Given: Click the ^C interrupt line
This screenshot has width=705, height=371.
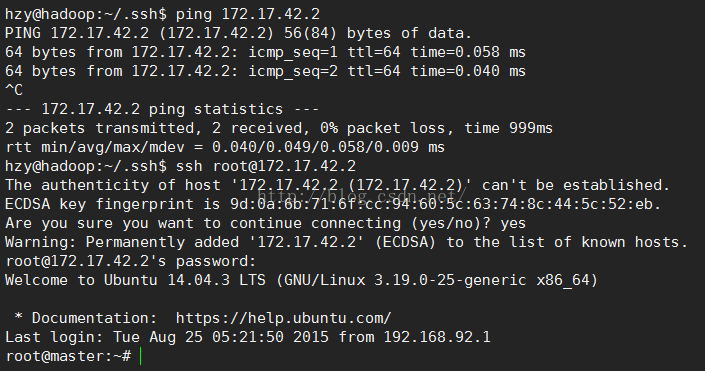Looking at the screenshot, I should click(x=14, y=90).
